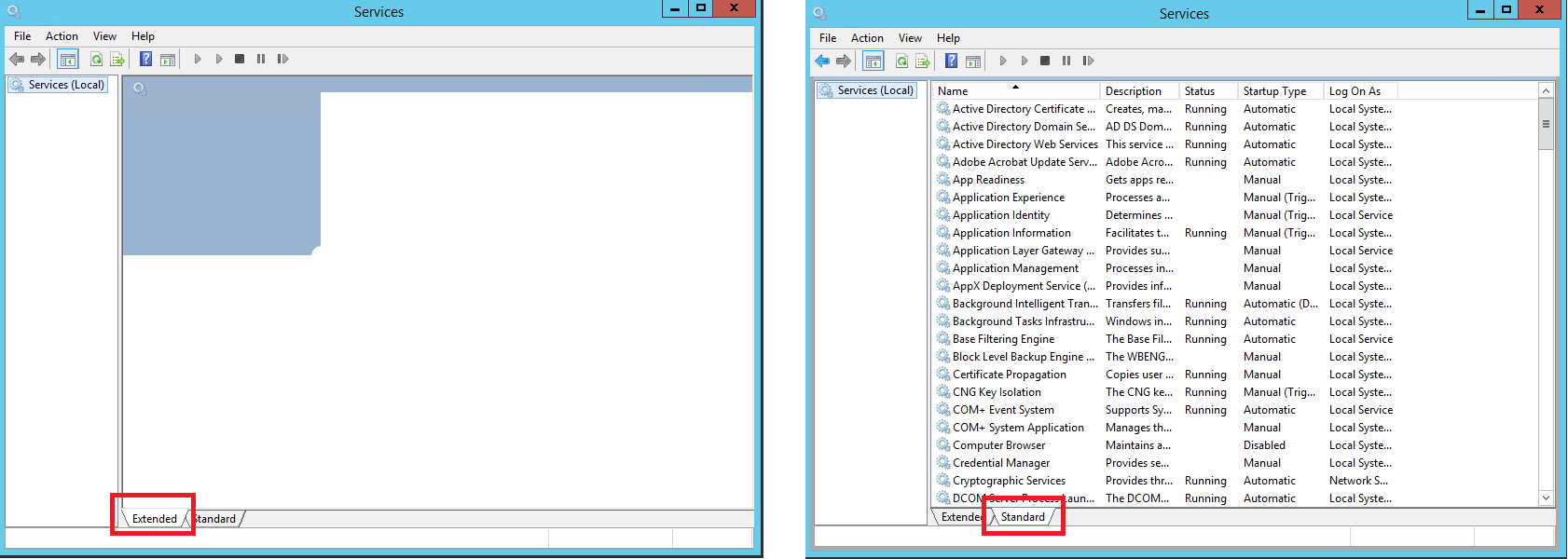Click Stop Service square in left Services window
This screenshot has width=1568, height=559.
(x=240, y=59)
